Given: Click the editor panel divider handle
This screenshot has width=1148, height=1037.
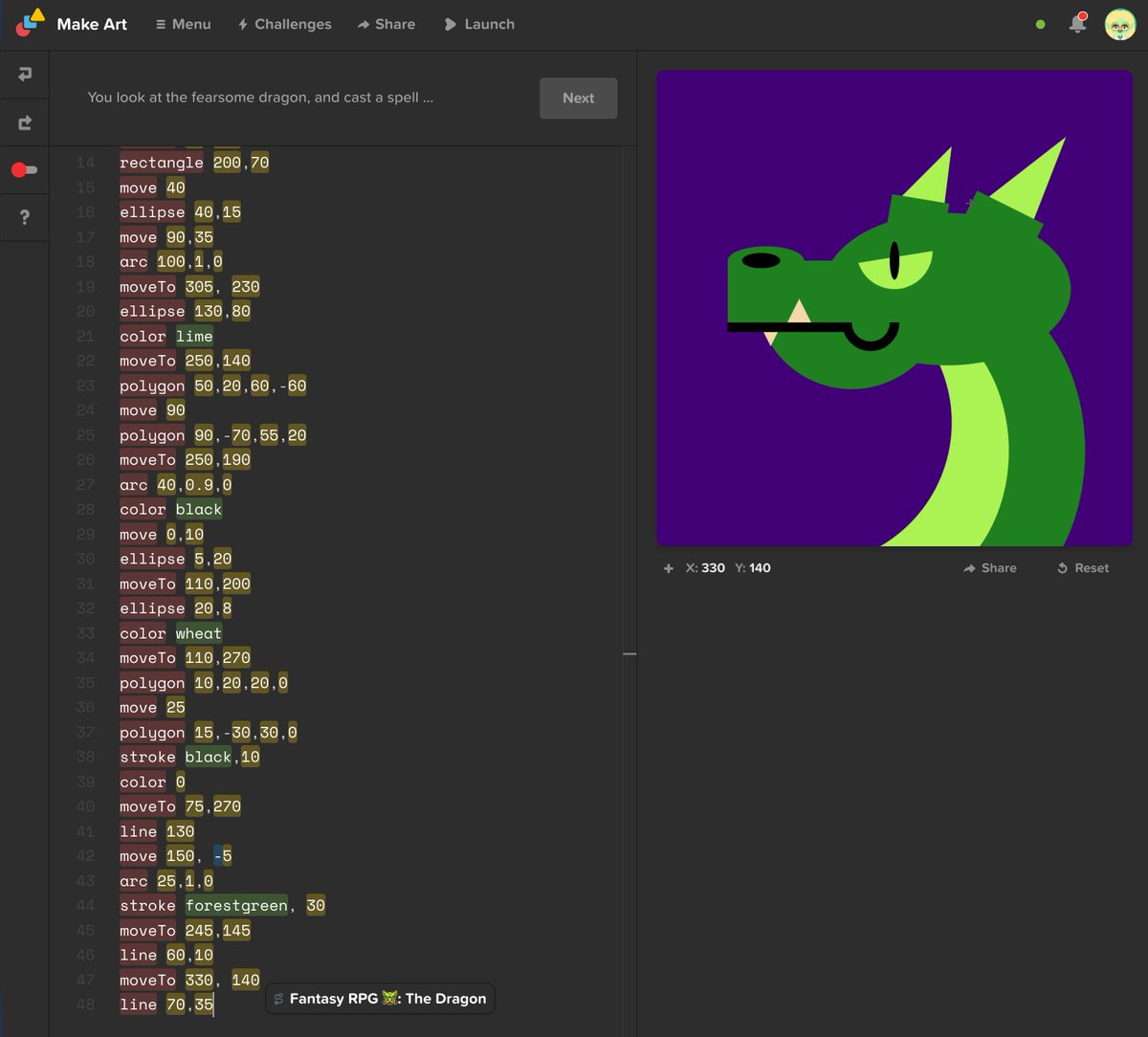Looking at the screenshot, I should (629, 653).
